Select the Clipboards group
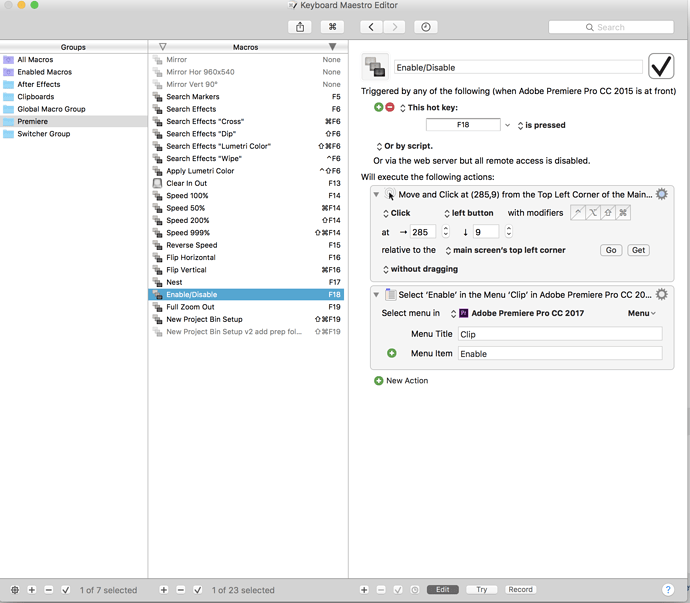This screenshot has width=690, height=603. 73,96
